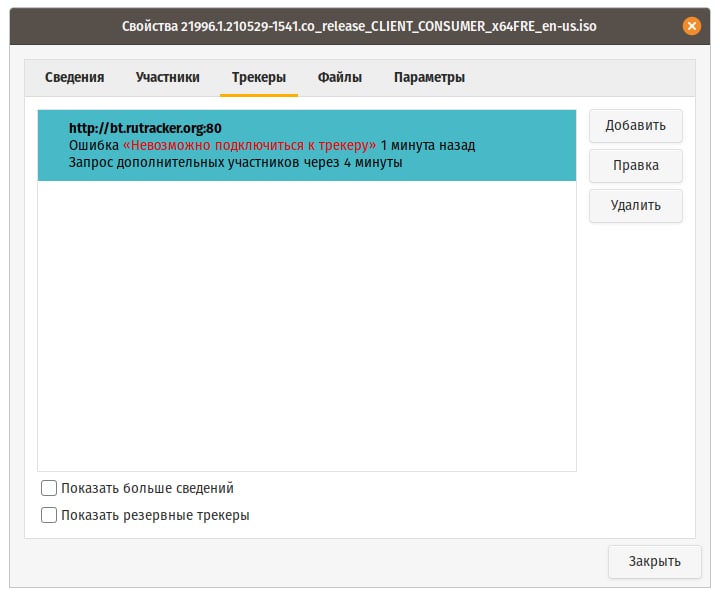Screen dimensions: 720x597
Task: Open the Участники tab
Action: (168, 77)
